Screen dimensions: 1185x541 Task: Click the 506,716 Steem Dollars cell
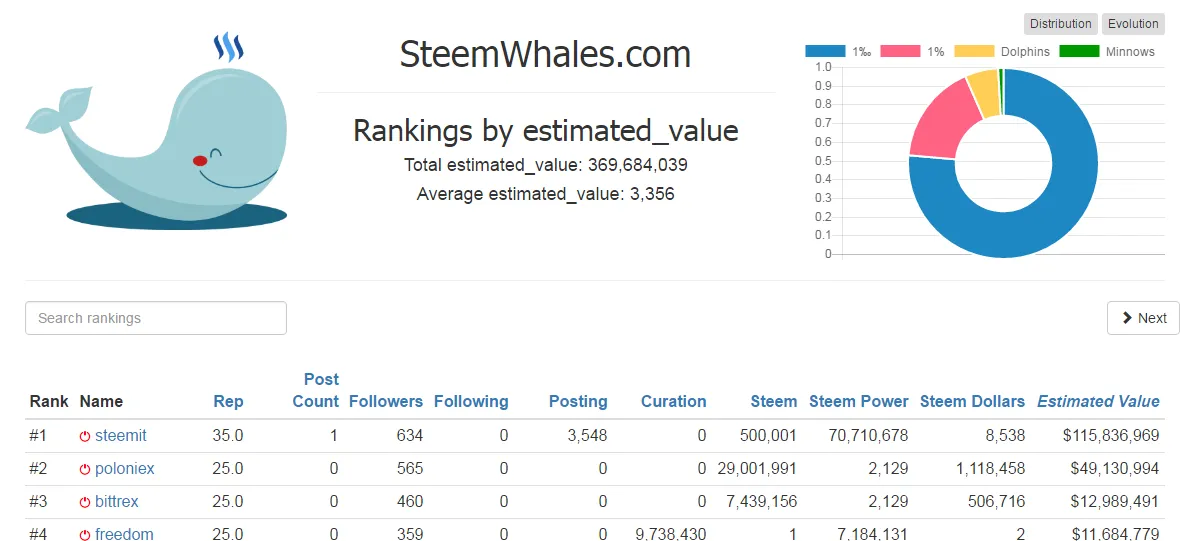coord(998,502)
